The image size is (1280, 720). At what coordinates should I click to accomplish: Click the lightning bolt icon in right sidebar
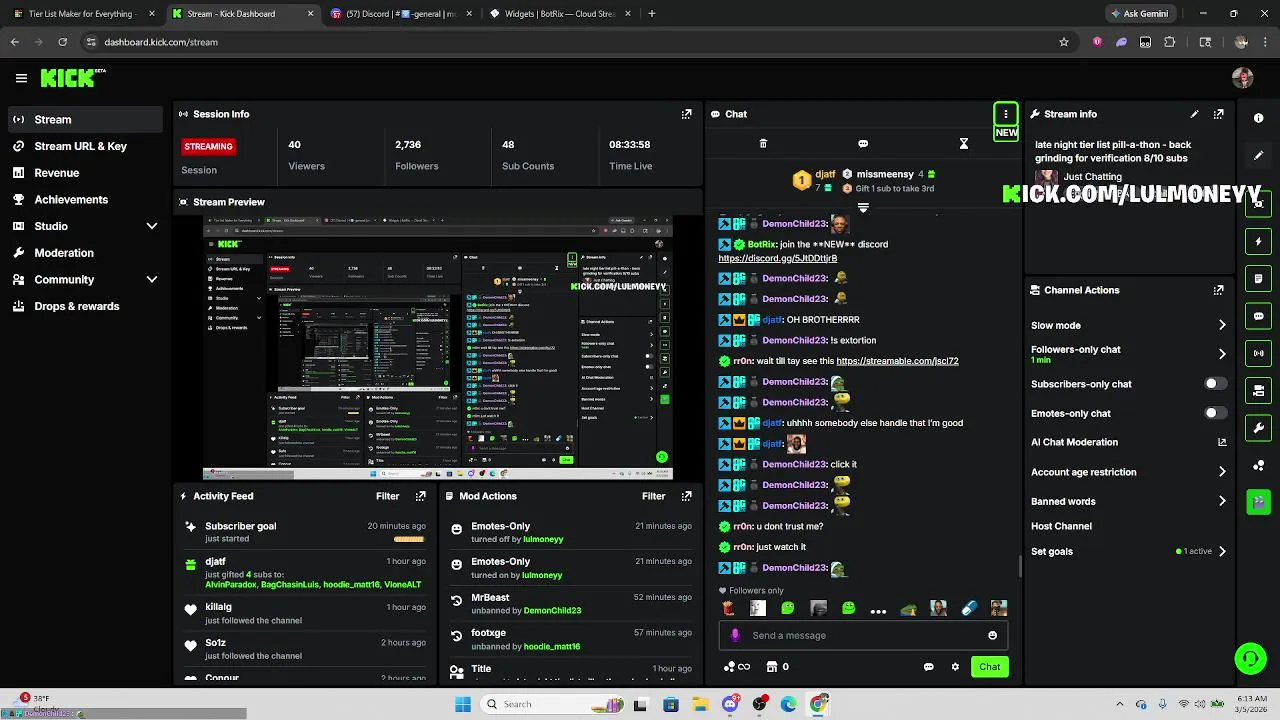coord(1258,241)
